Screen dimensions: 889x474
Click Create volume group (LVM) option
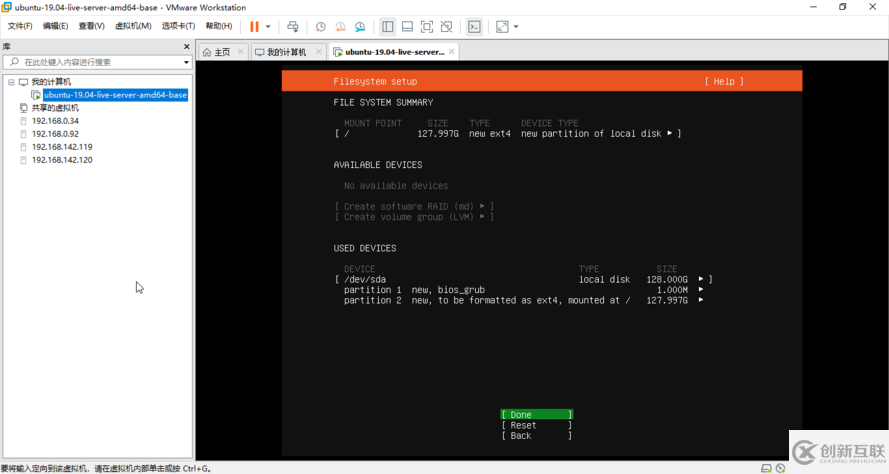point(414,217)
